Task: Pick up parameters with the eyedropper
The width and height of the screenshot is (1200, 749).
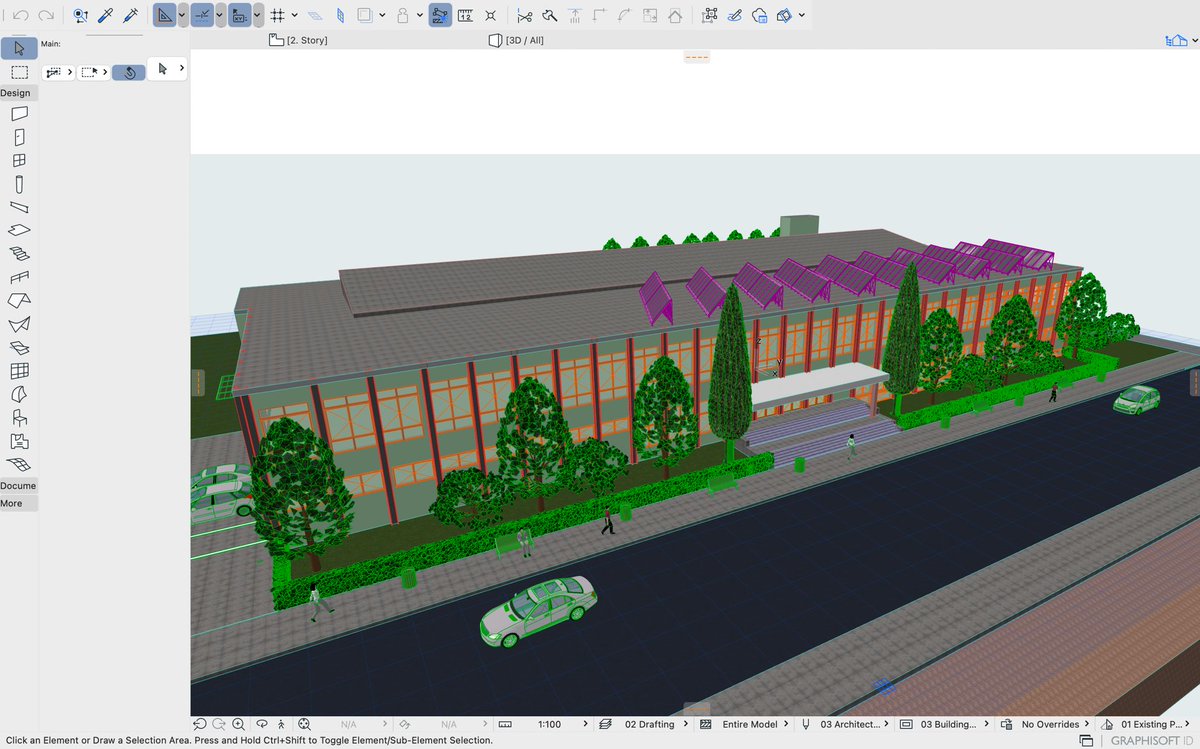Action: point(105,16)
